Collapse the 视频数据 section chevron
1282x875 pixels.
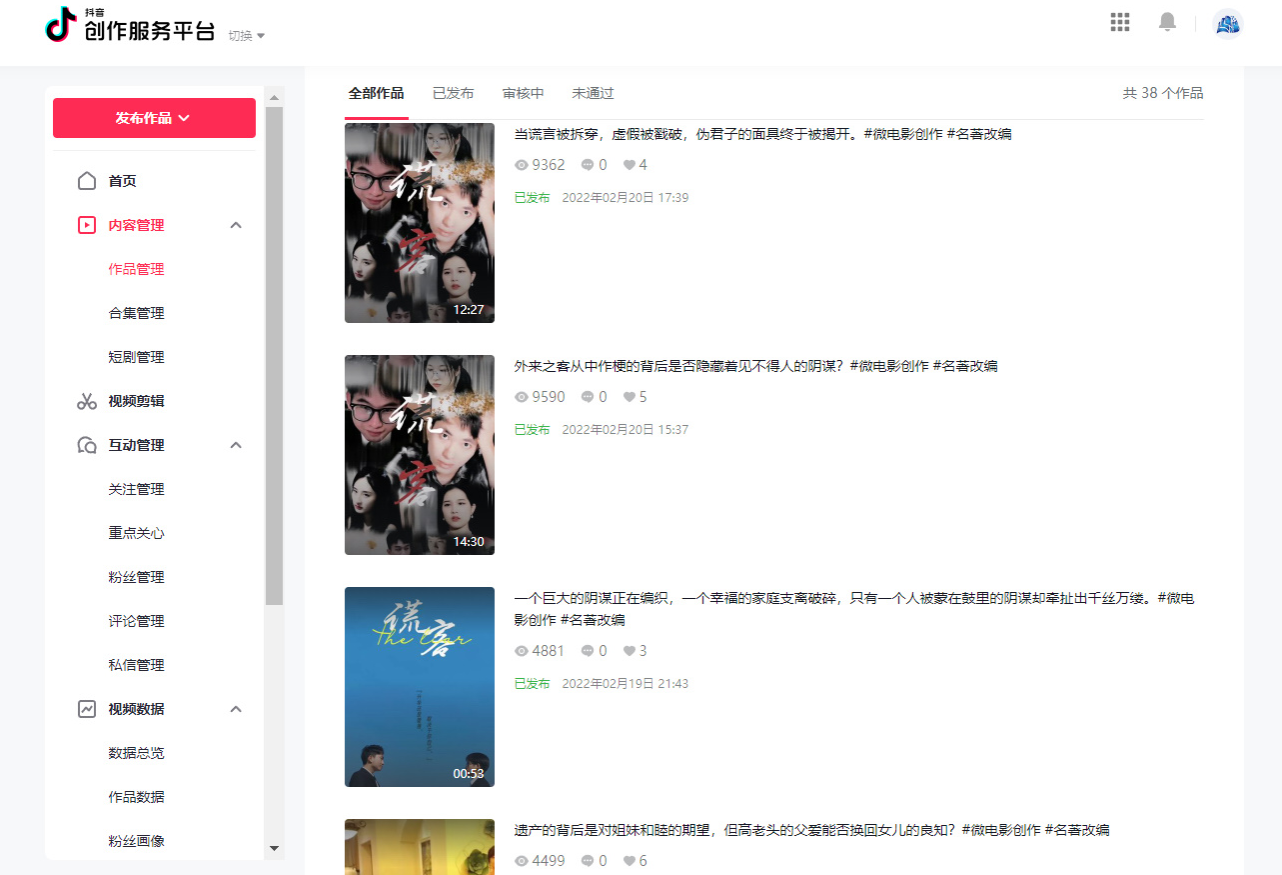236,709
